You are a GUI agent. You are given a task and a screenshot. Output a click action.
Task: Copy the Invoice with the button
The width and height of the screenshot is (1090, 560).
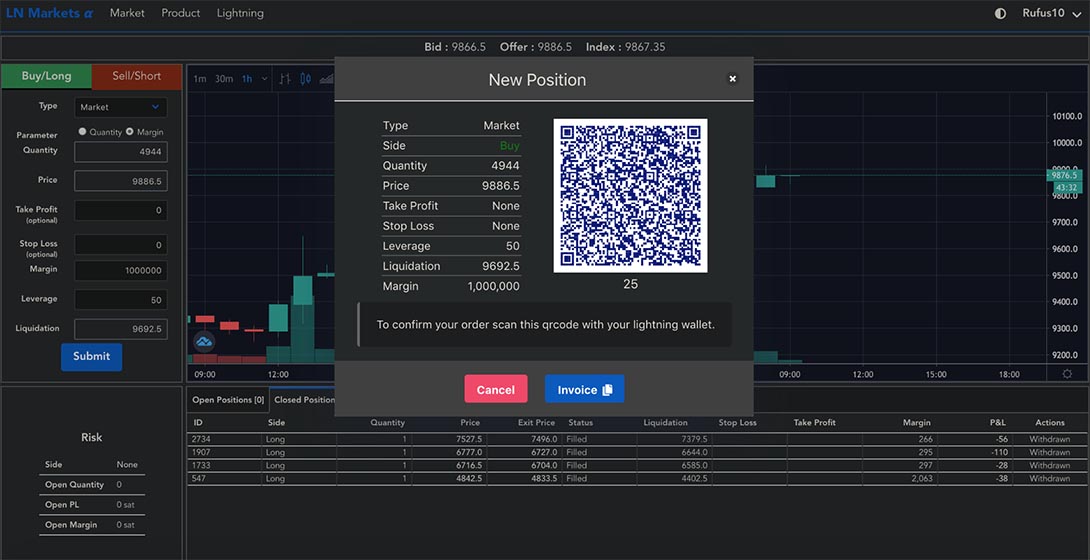point(584,390)
